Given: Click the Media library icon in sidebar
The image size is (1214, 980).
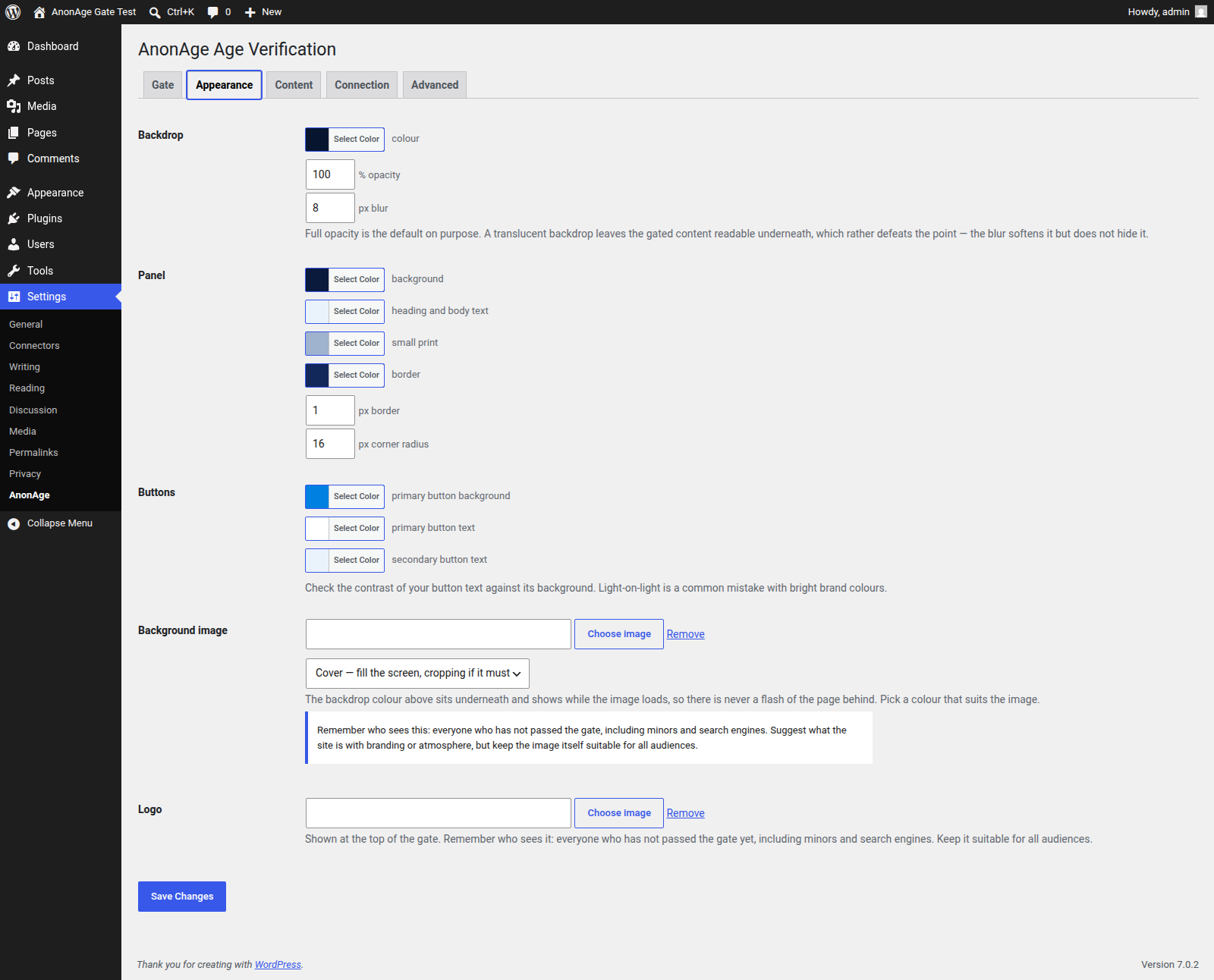Looking at the screenshot, I should coord(14,106).
